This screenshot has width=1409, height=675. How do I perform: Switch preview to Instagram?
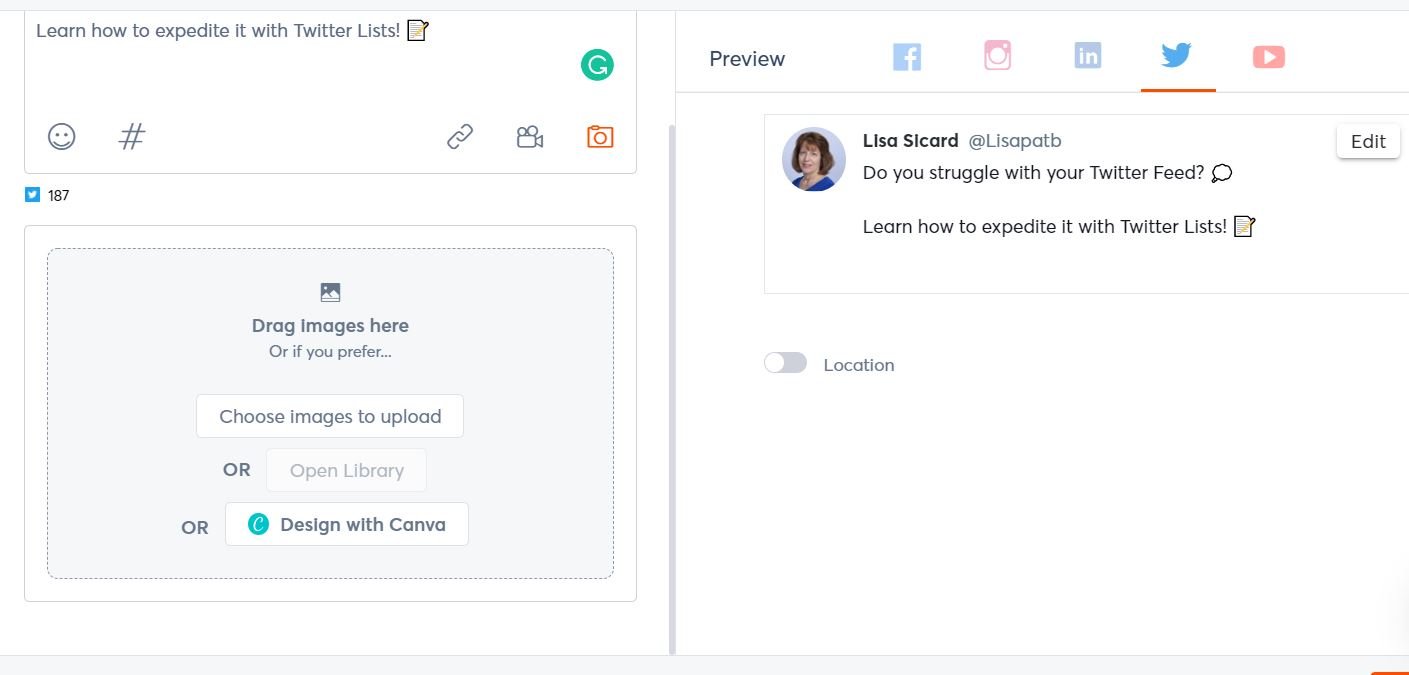pos(997,56)
